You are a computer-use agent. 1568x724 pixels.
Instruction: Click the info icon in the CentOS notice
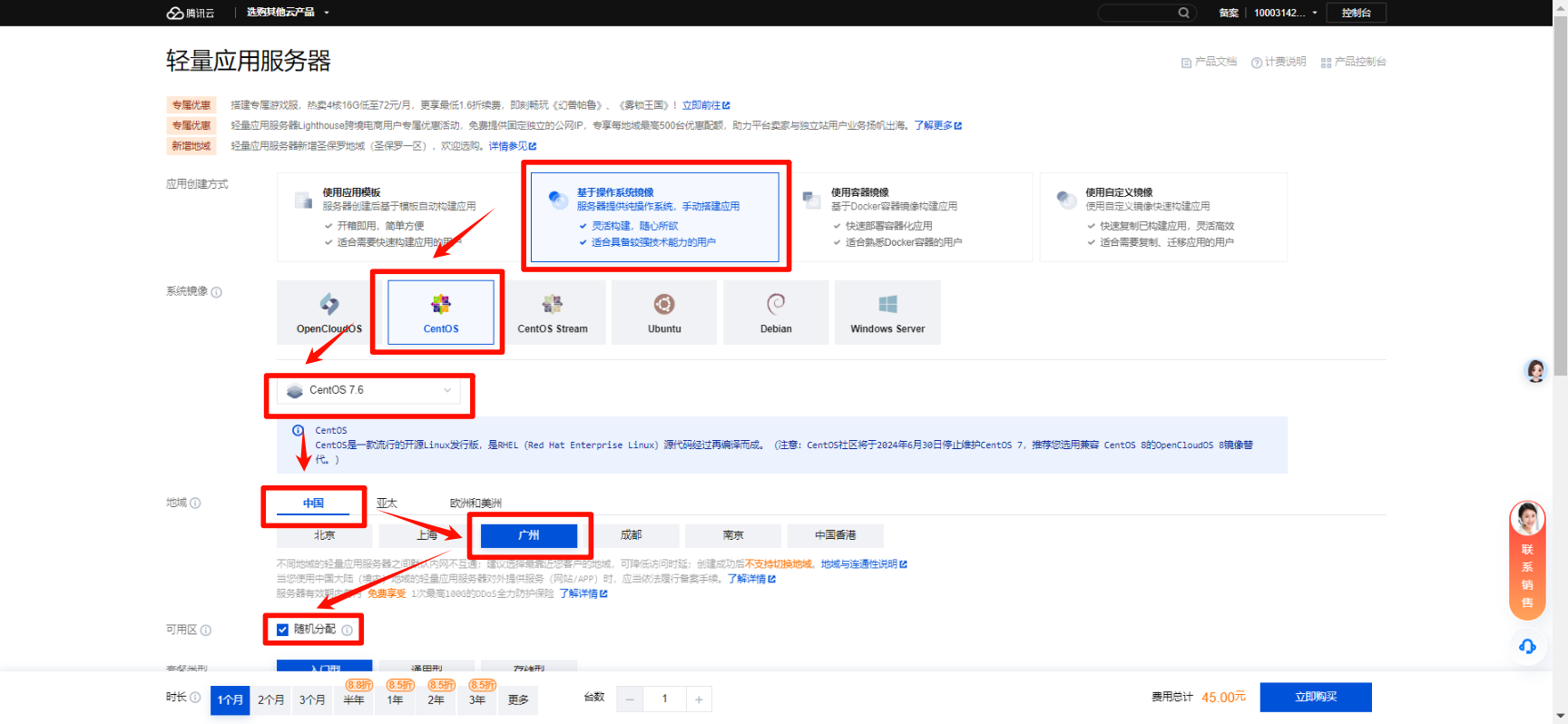(299, 430)
